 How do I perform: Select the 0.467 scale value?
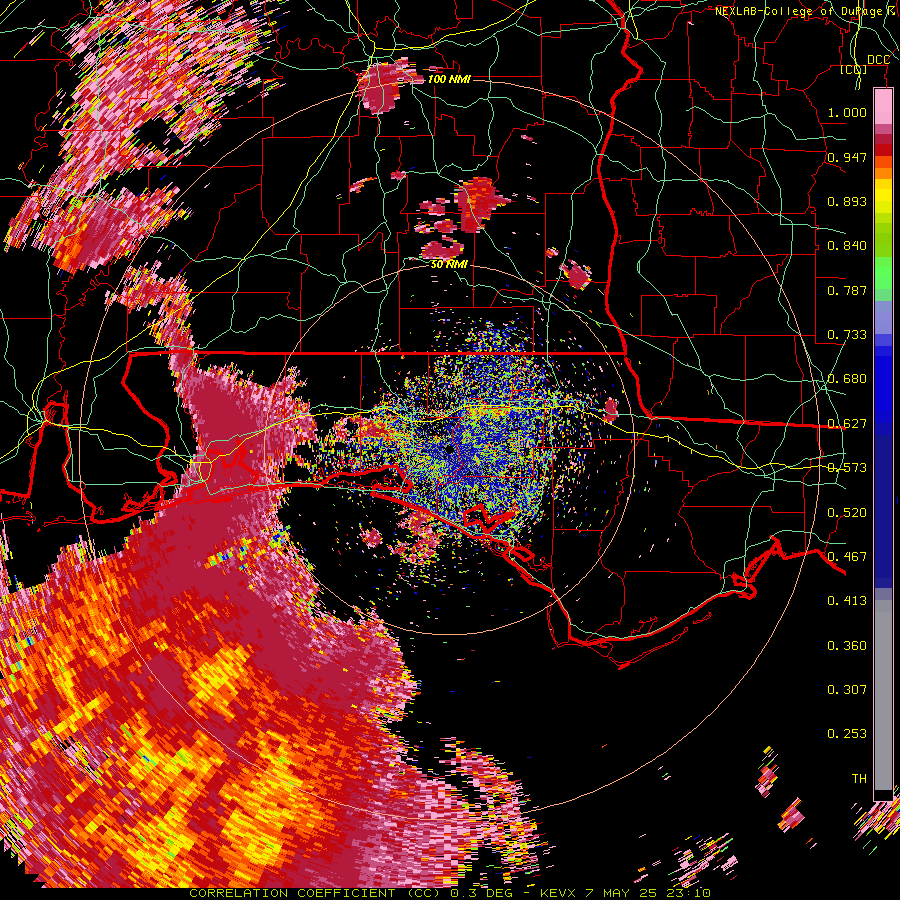click(847, 557)
